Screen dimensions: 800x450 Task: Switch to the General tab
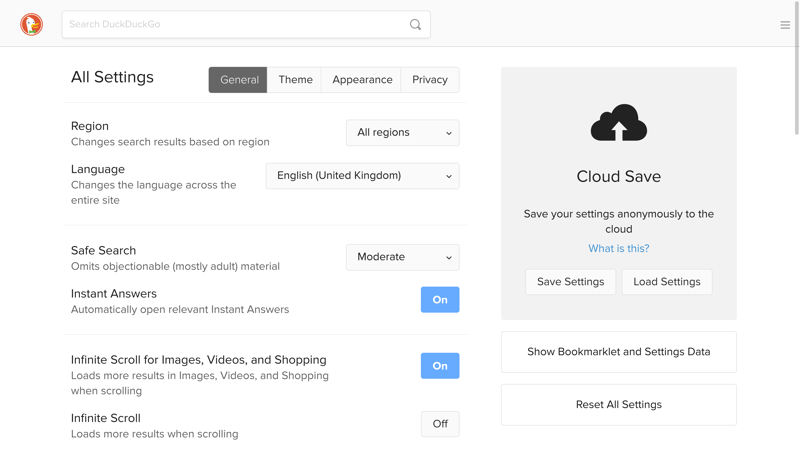point(238,80)
